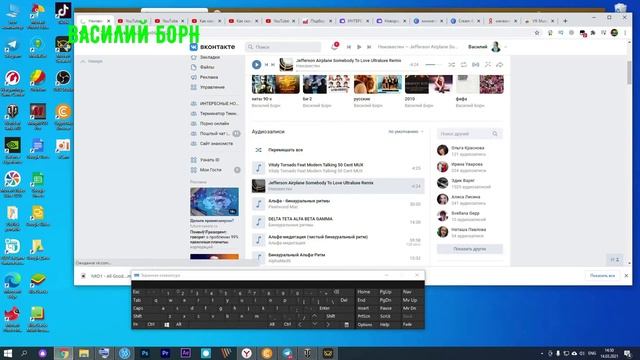Adjust the player volume slider
This screenshot has width=640, height=360.
pyautogui.click(x=433, y=64)
